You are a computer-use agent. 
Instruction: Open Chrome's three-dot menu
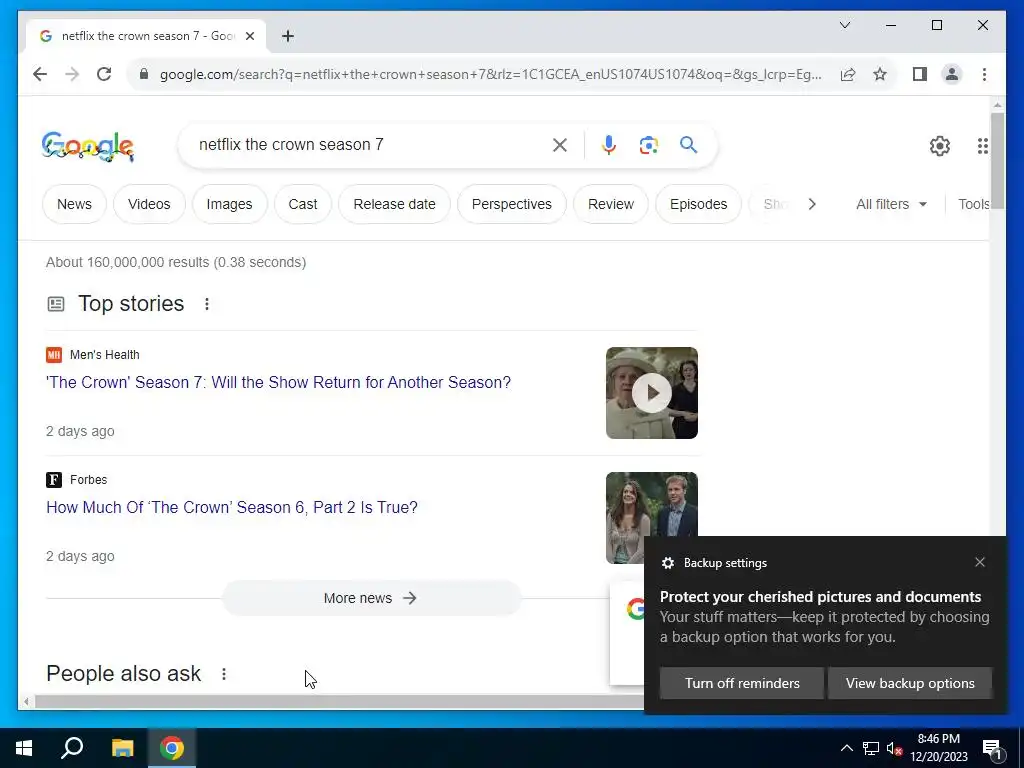coord(984,74)
